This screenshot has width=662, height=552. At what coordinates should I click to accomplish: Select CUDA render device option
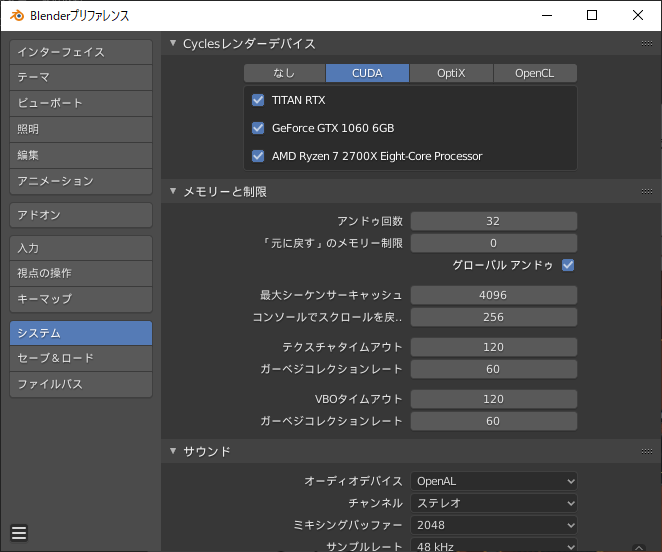click(367, 73)
